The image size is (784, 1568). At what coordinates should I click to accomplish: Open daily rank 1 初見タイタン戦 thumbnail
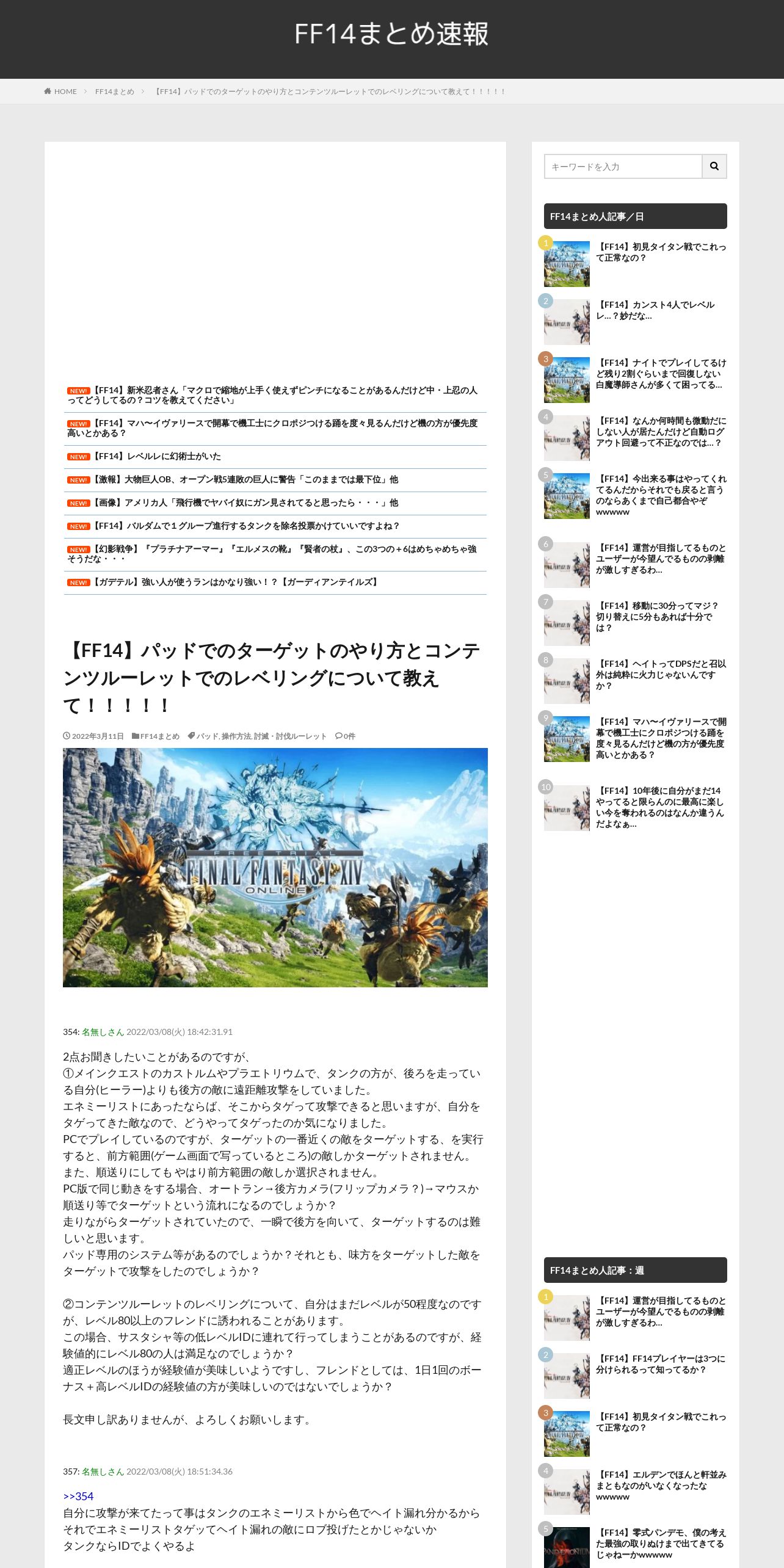567,264
